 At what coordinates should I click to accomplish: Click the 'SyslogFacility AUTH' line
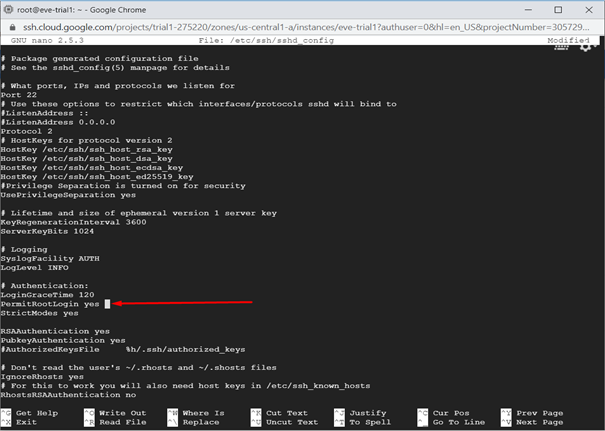50,258
